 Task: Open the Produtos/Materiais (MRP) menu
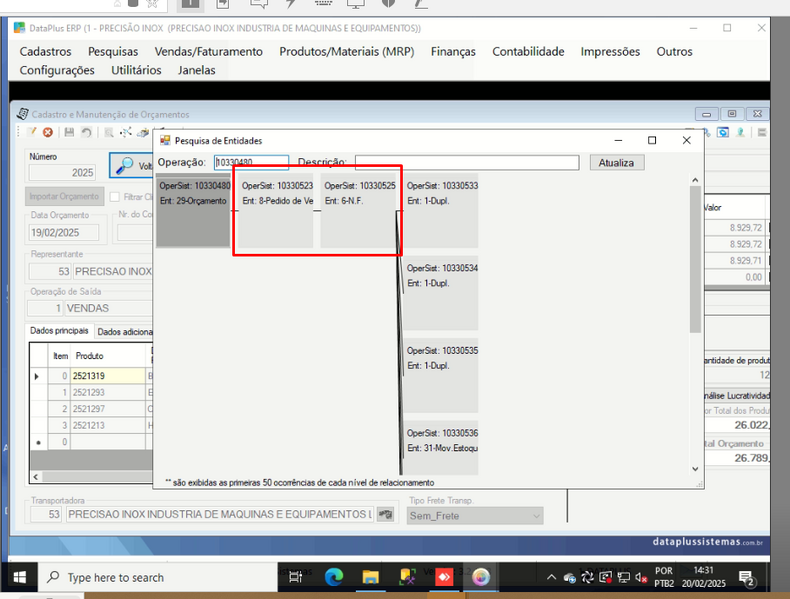click(x=347, y=51)
